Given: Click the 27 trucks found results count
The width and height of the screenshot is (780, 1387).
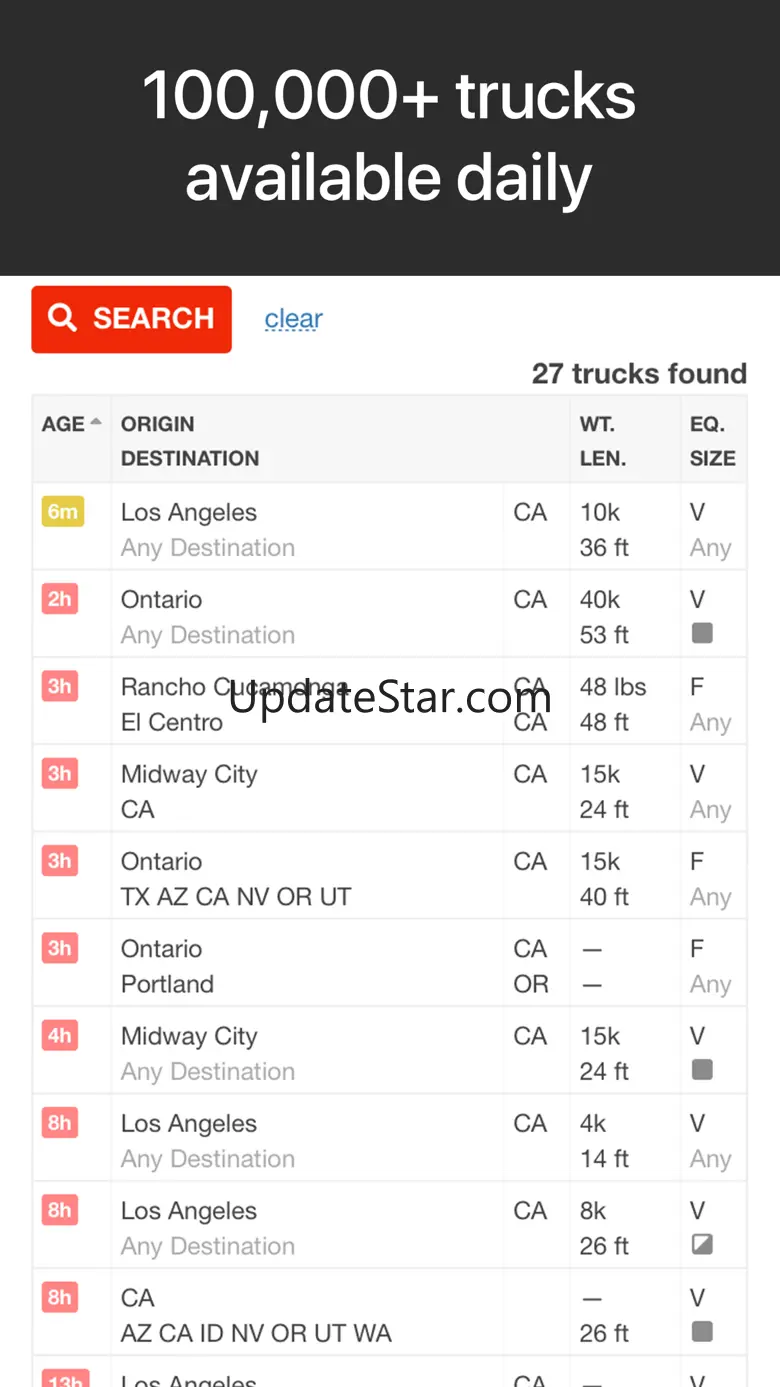Looking at the screenshot, I should 639,374.
